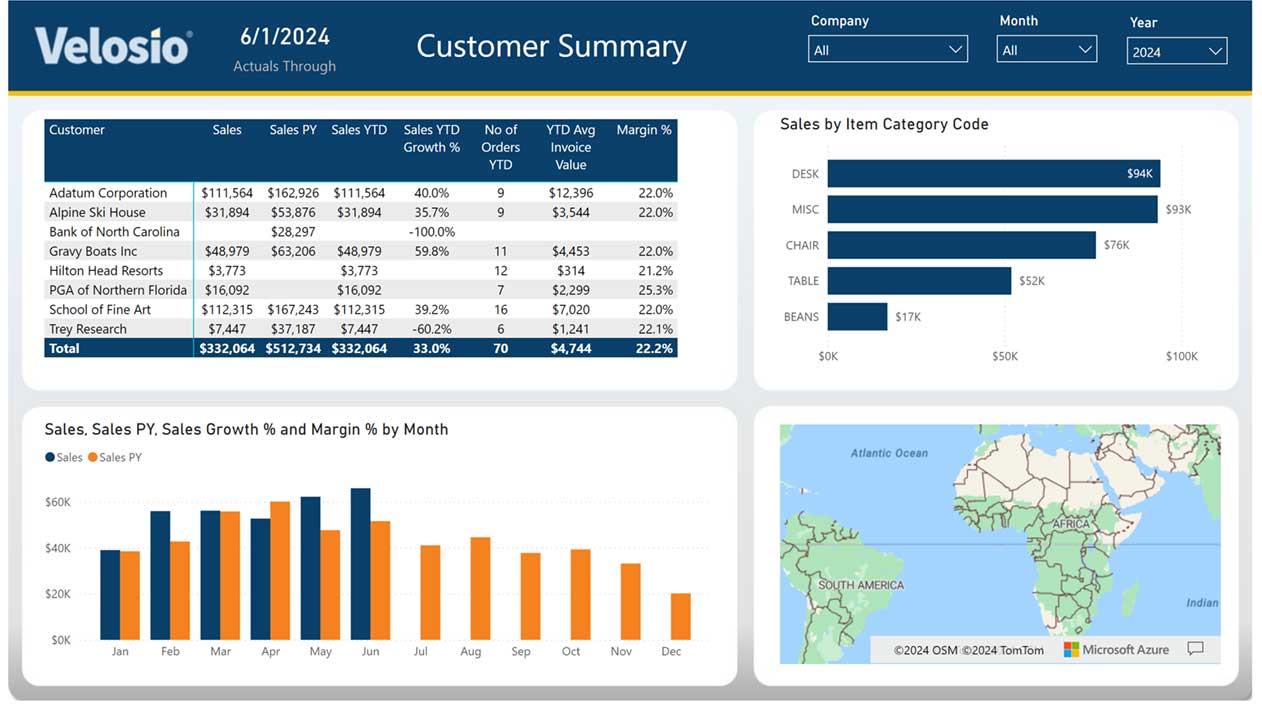The width and height of the screenshot is (1262, 710).
Task: Sort the table by the Customer column header
Action: pyautogui.click(x=77, y=129)
